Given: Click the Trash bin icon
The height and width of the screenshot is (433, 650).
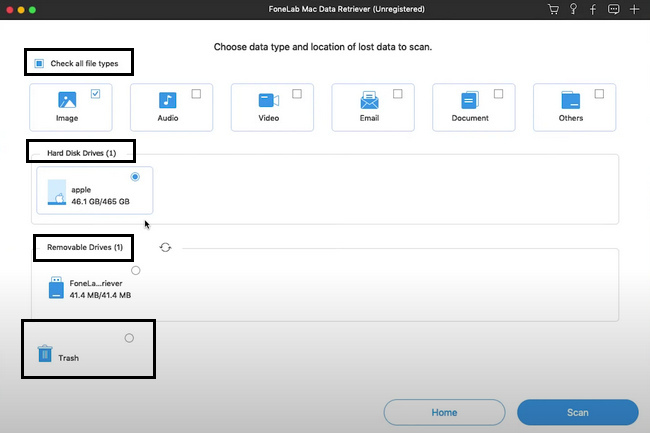Looking at the screenshot, I should point(45,353).
